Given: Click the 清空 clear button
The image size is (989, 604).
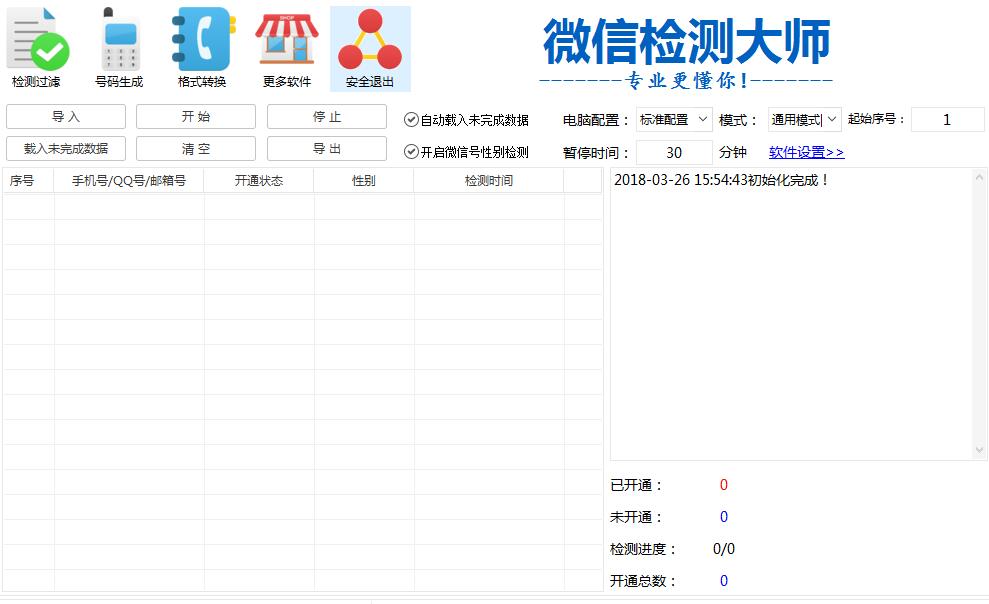Looking at the screenshot, I should [x=196, y=149].
